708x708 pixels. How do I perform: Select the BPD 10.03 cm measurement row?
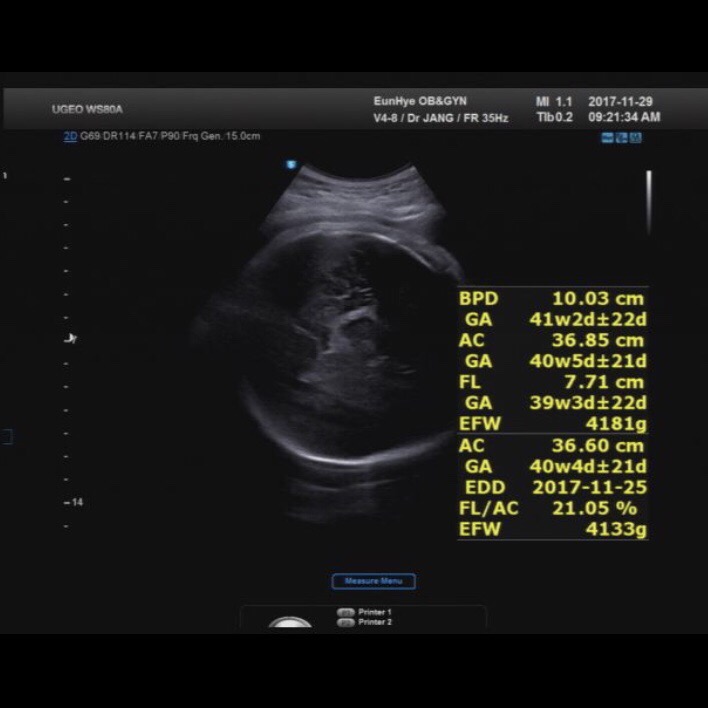coord(552,298)
